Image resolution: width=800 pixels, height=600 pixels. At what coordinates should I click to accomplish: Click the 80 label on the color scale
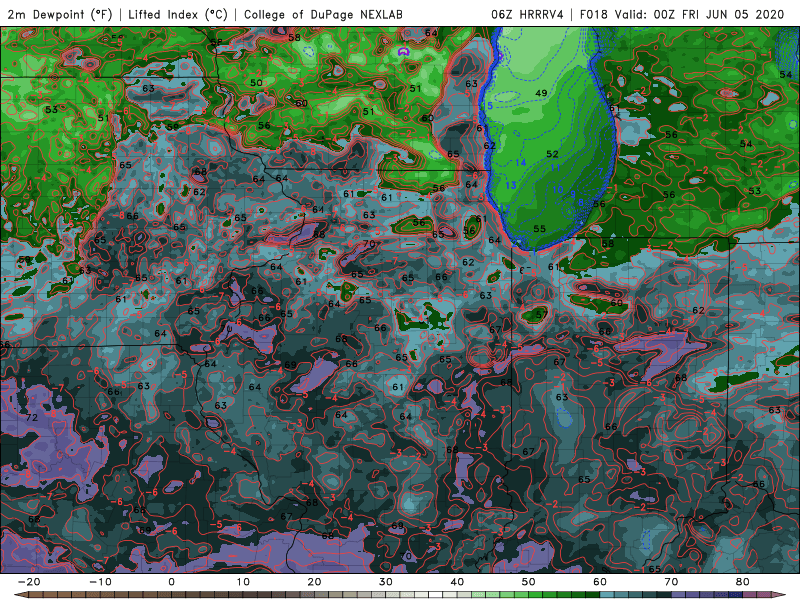743,582
